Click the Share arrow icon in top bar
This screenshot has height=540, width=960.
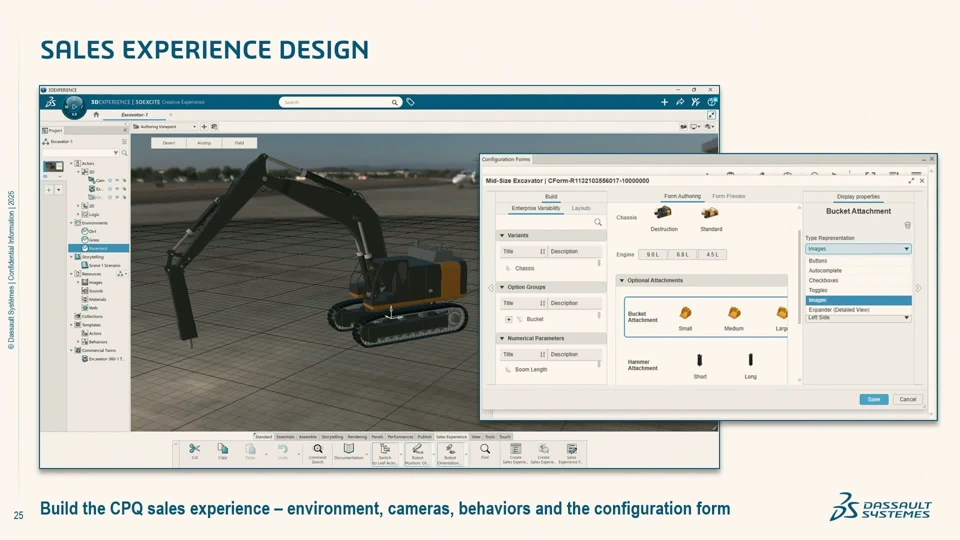680,102
